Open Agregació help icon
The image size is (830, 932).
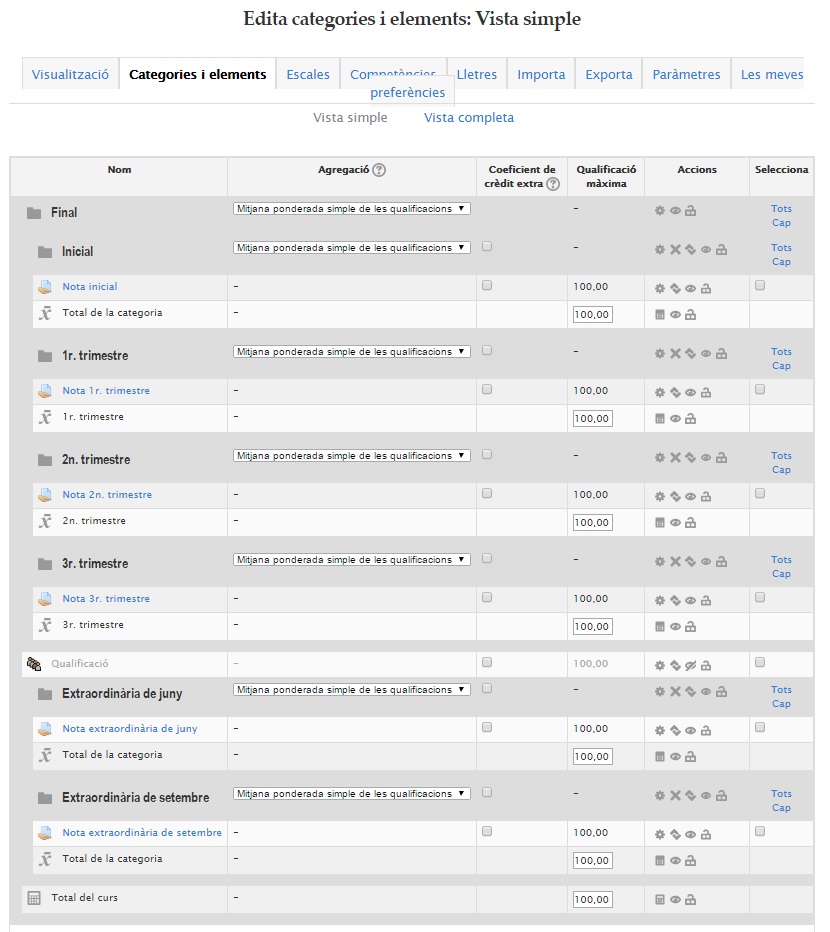[379, 170]
